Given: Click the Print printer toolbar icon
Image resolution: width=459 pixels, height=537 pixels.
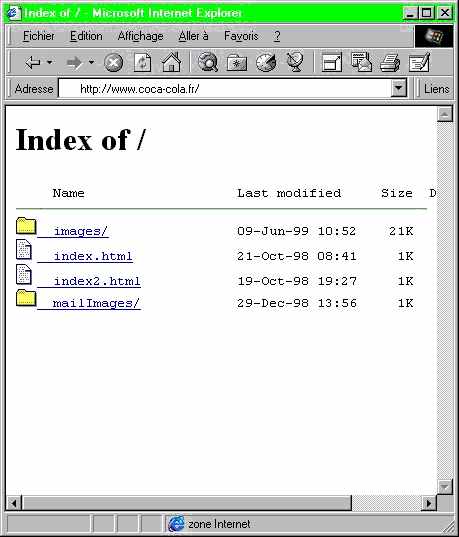Looking at the screenshot, I should 390,63.
